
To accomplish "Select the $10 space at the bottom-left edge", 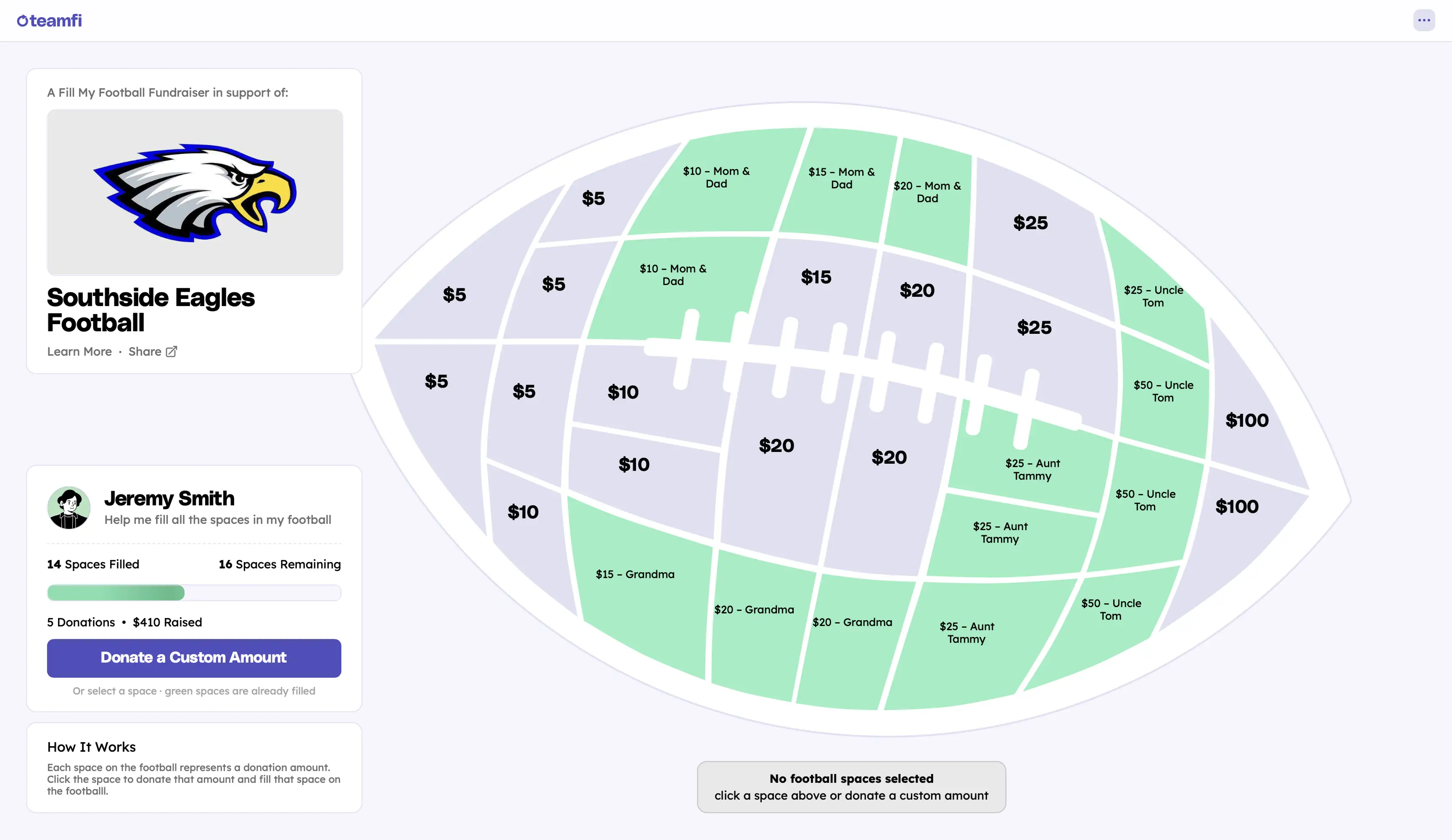I will point(523,512).
